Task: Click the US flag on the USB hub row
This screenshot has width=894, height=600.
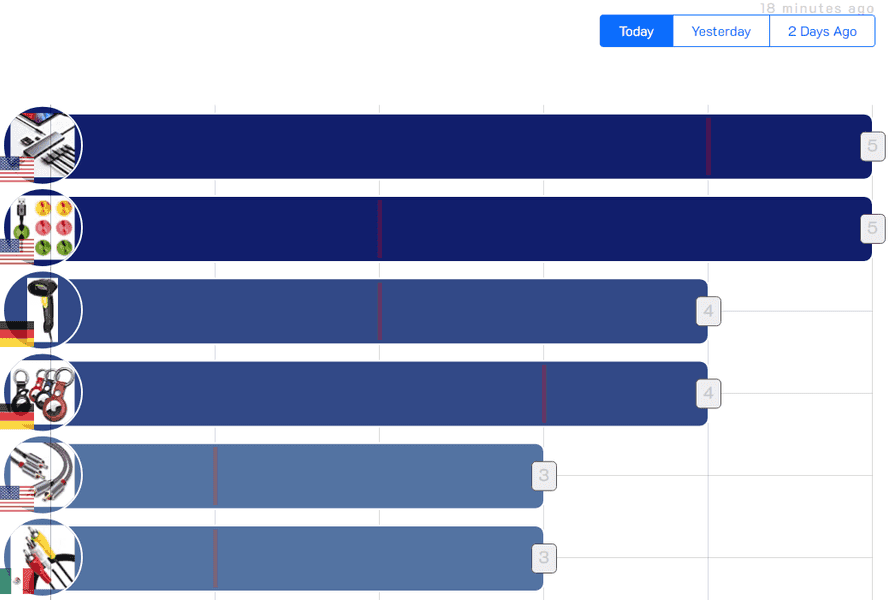Action: point(16,169)
